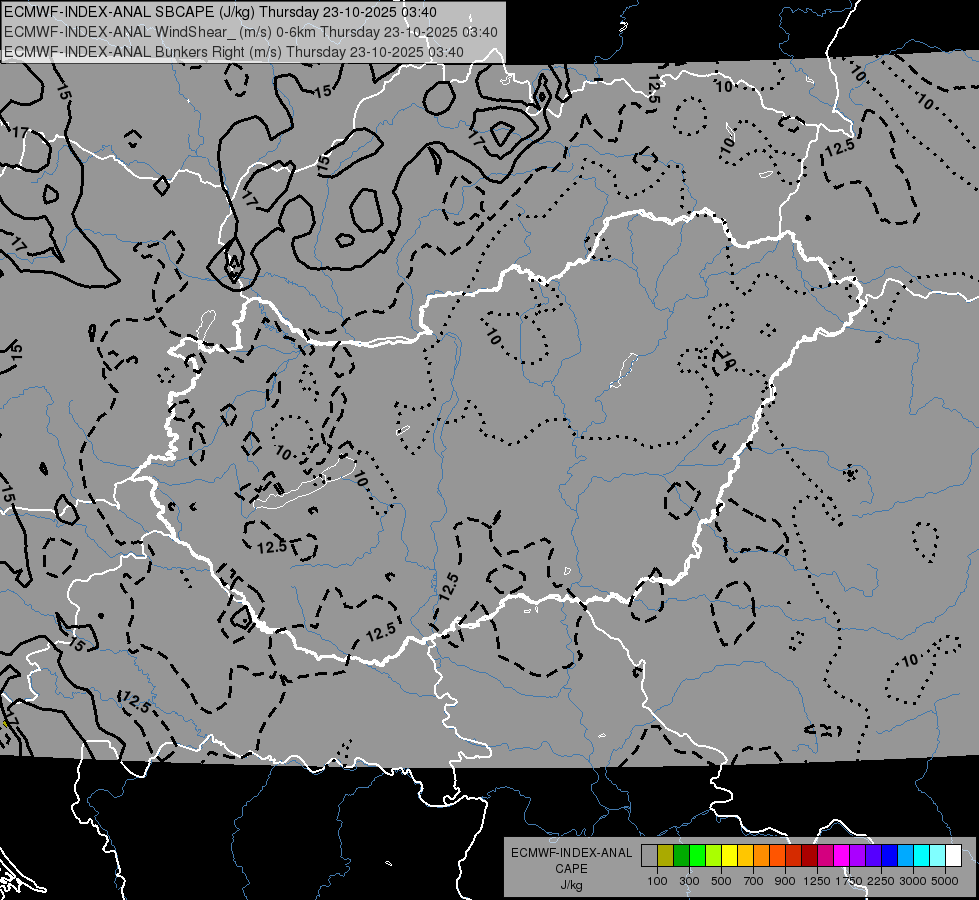Select the bright magenta legend swatch
The image size is (979, 900).
tap(842, 856)
